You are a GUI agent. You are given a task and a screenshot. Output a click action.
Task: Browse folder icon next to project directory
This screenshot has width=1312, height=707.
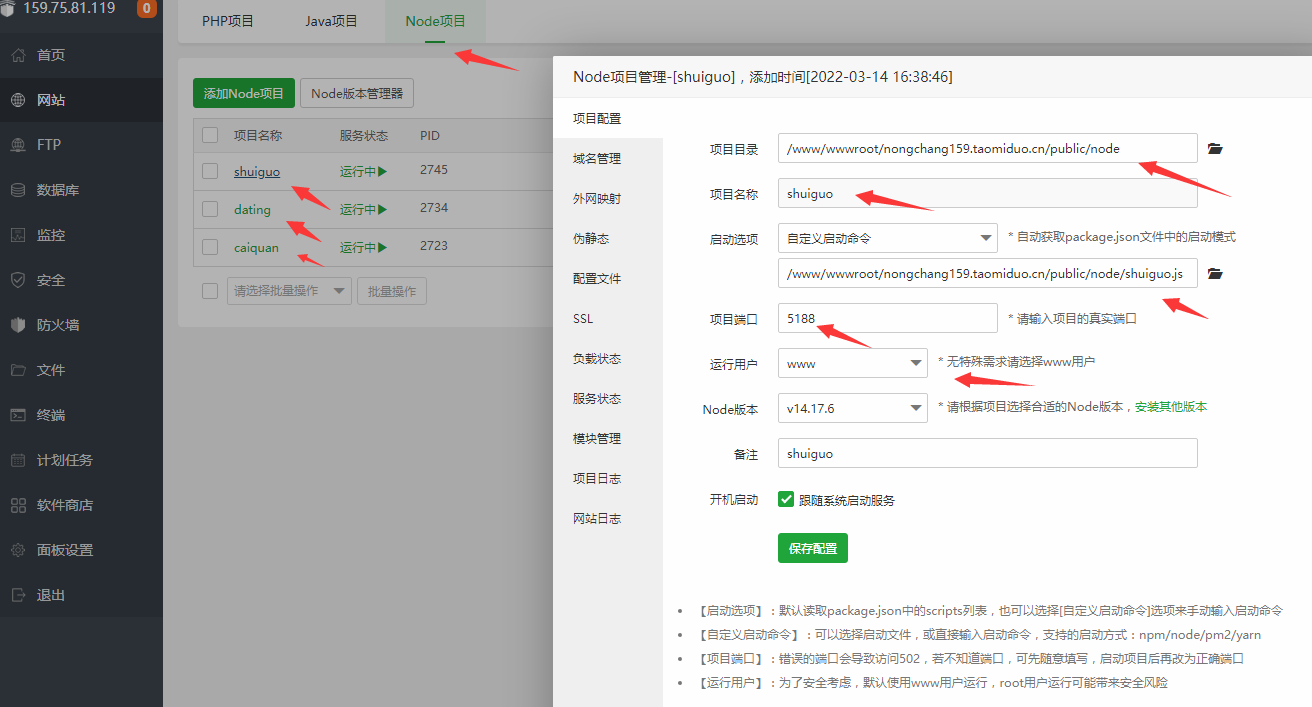[x=1215, y=149]
